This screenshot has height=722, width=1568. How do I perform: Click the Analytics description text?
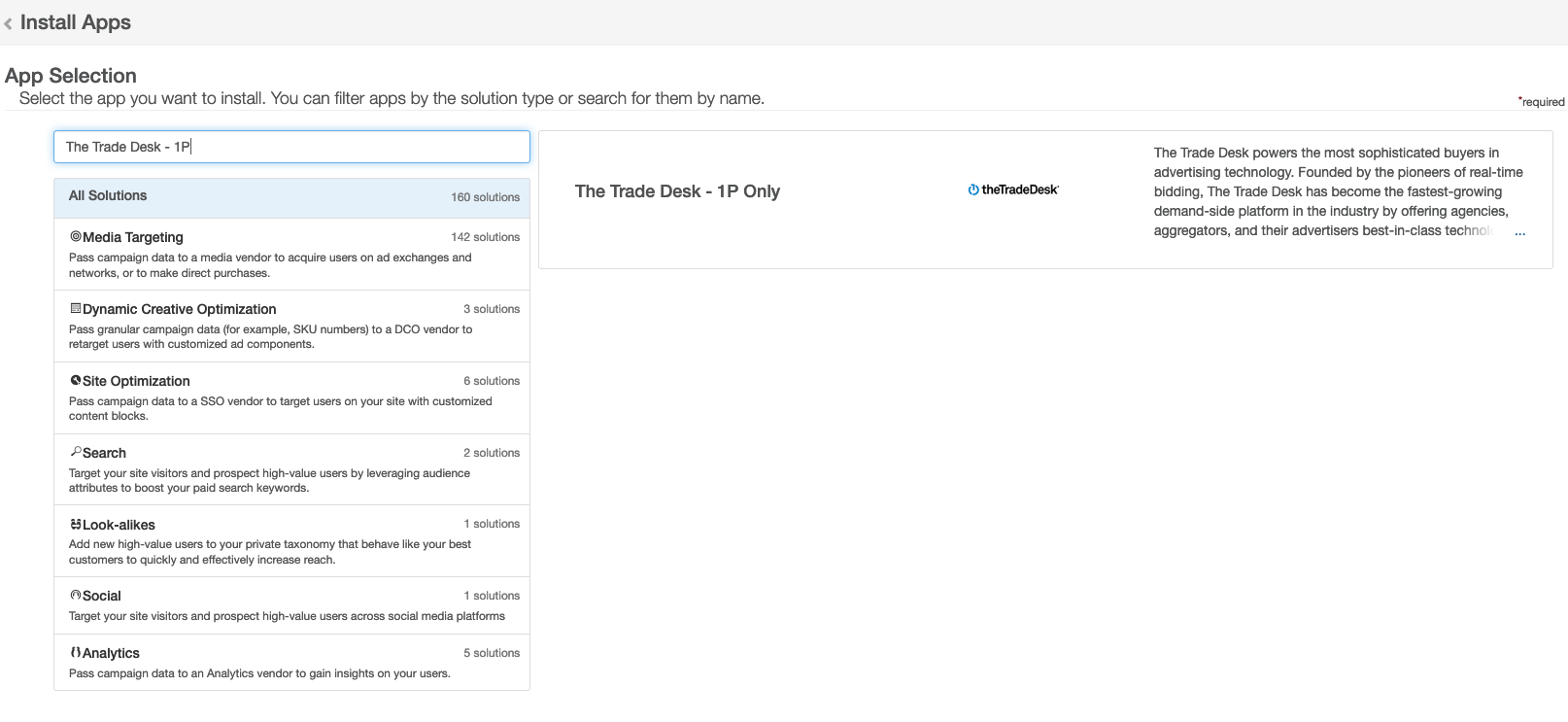(259, 673)
